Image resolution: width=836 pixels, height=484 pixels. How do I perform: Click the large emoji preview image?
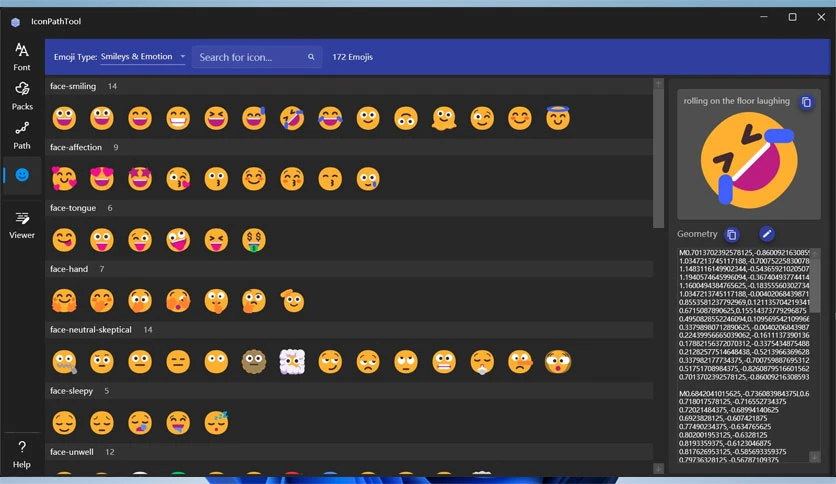point(749,161)
